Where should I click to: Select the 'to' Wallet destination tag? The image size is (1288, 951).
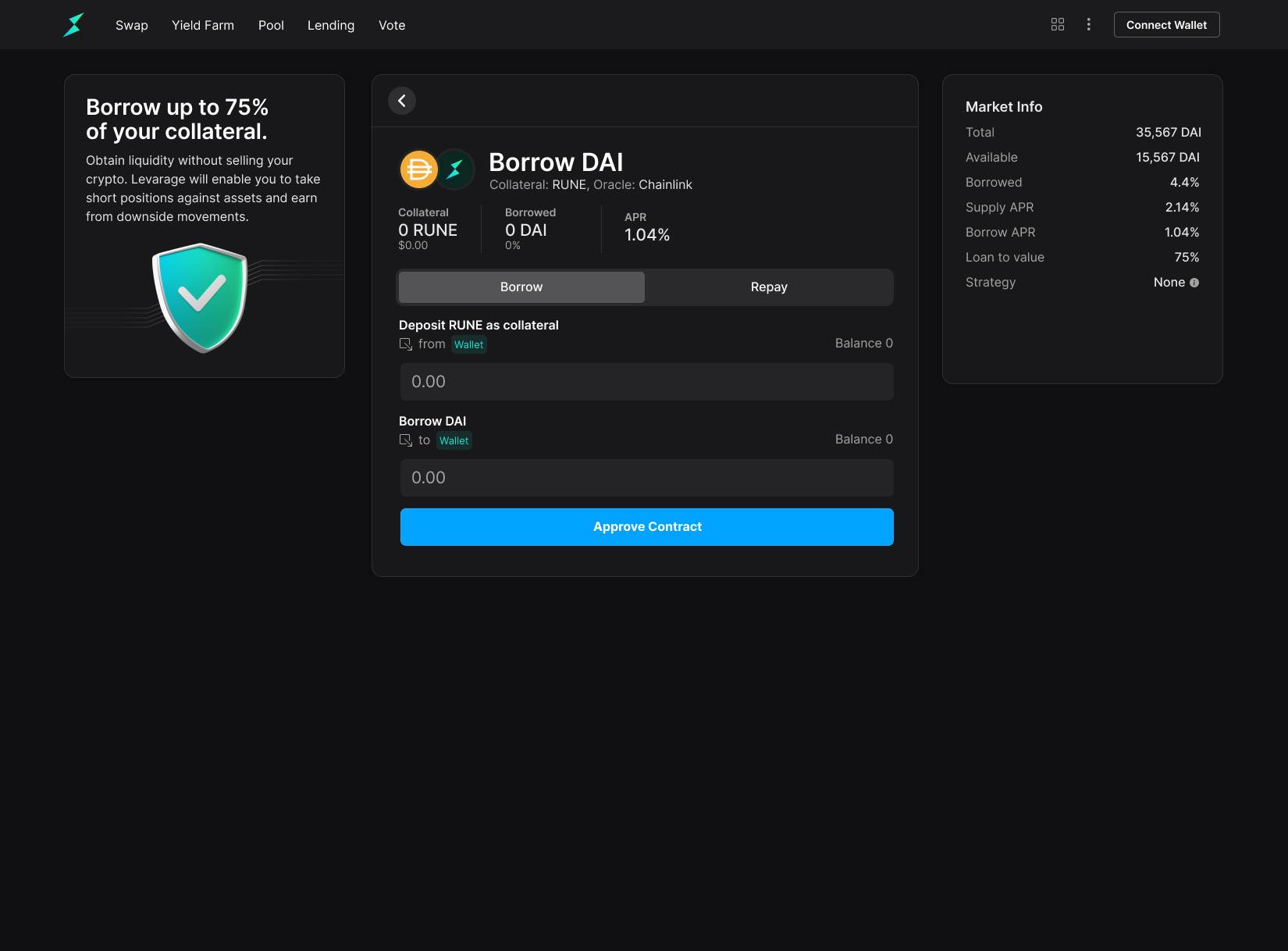point(454,440)
